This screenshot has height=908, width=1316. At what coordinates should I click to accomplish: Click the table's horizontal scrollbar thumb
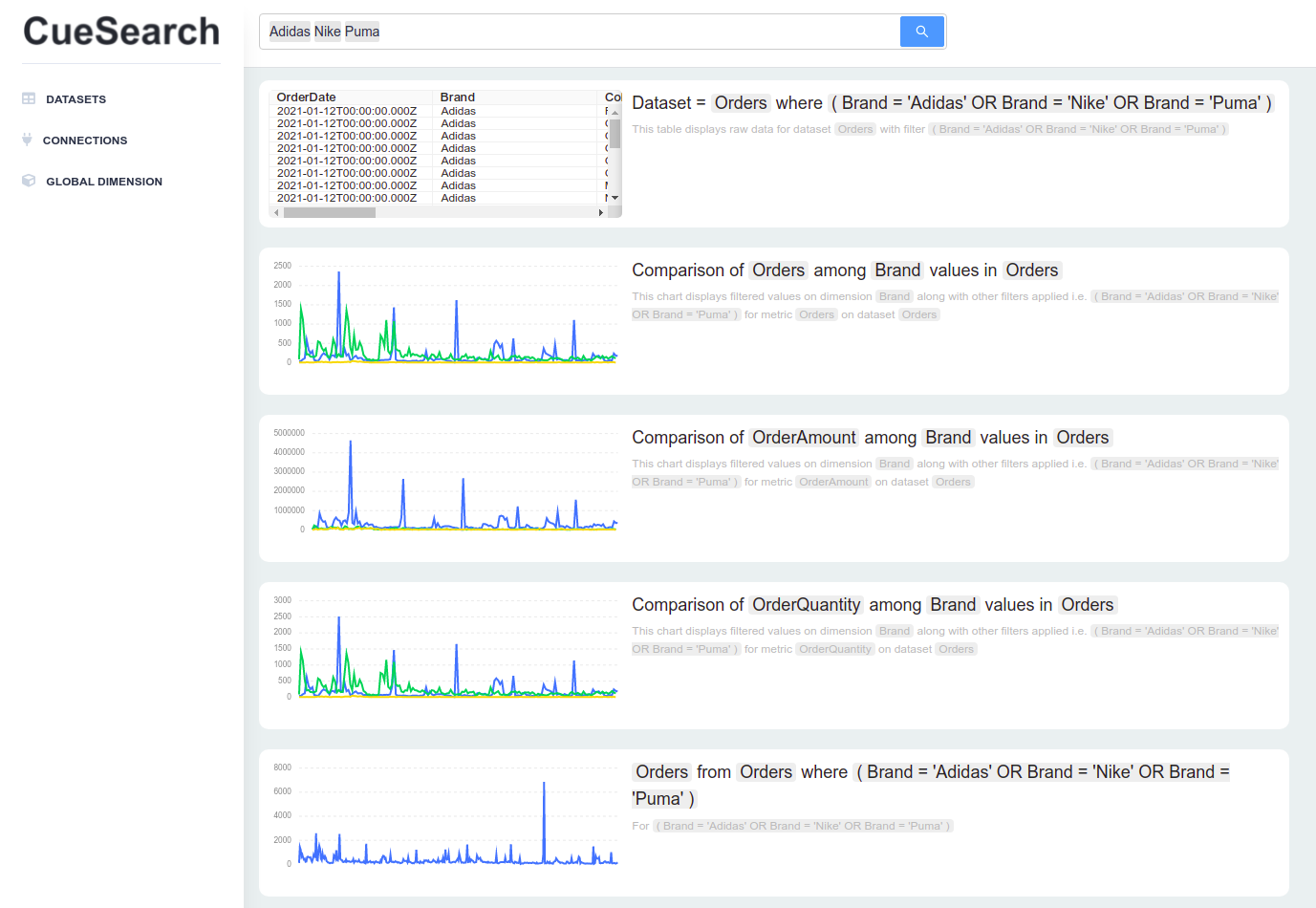[330, 212]
